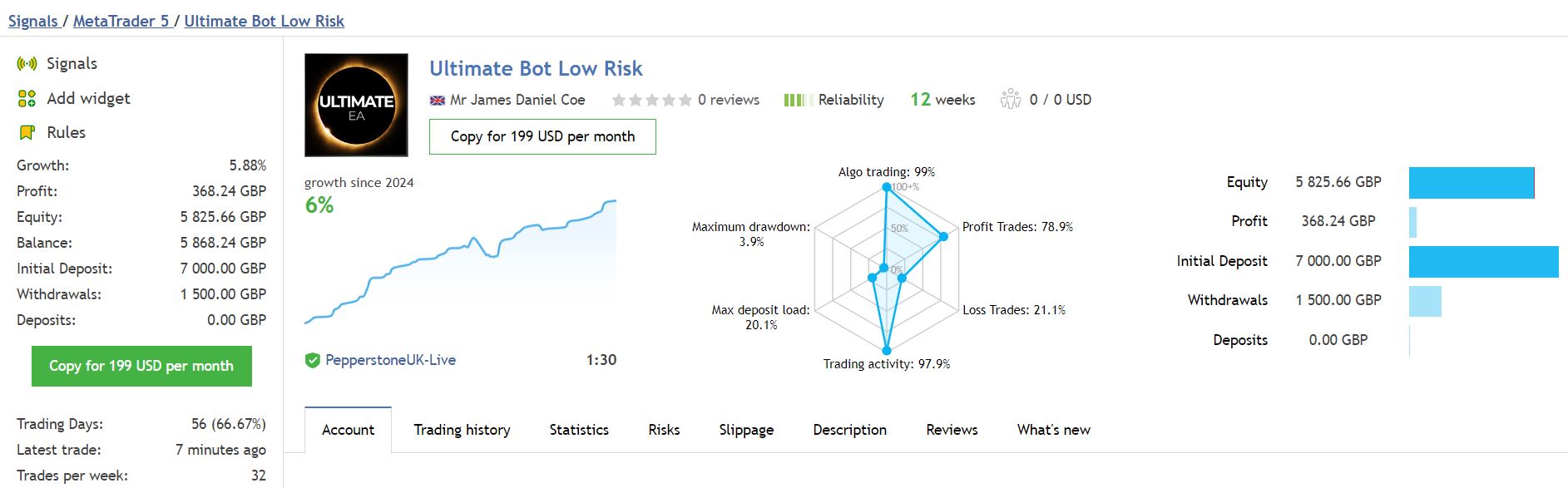This screenshot has height=488, width=1568.
Task: Click the Ultimate EA signal avatar image
Action: pos(356,104)
